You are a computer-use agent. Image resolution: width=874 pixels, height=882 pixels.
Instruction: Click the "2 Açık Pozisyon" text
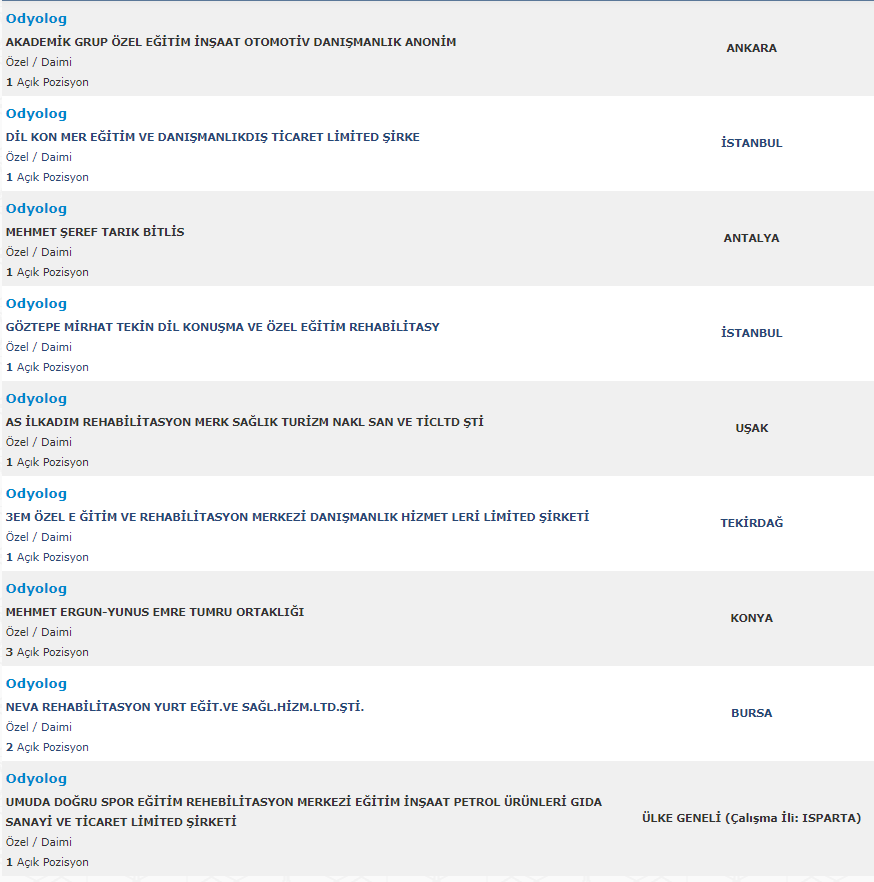tap(47, 747)
